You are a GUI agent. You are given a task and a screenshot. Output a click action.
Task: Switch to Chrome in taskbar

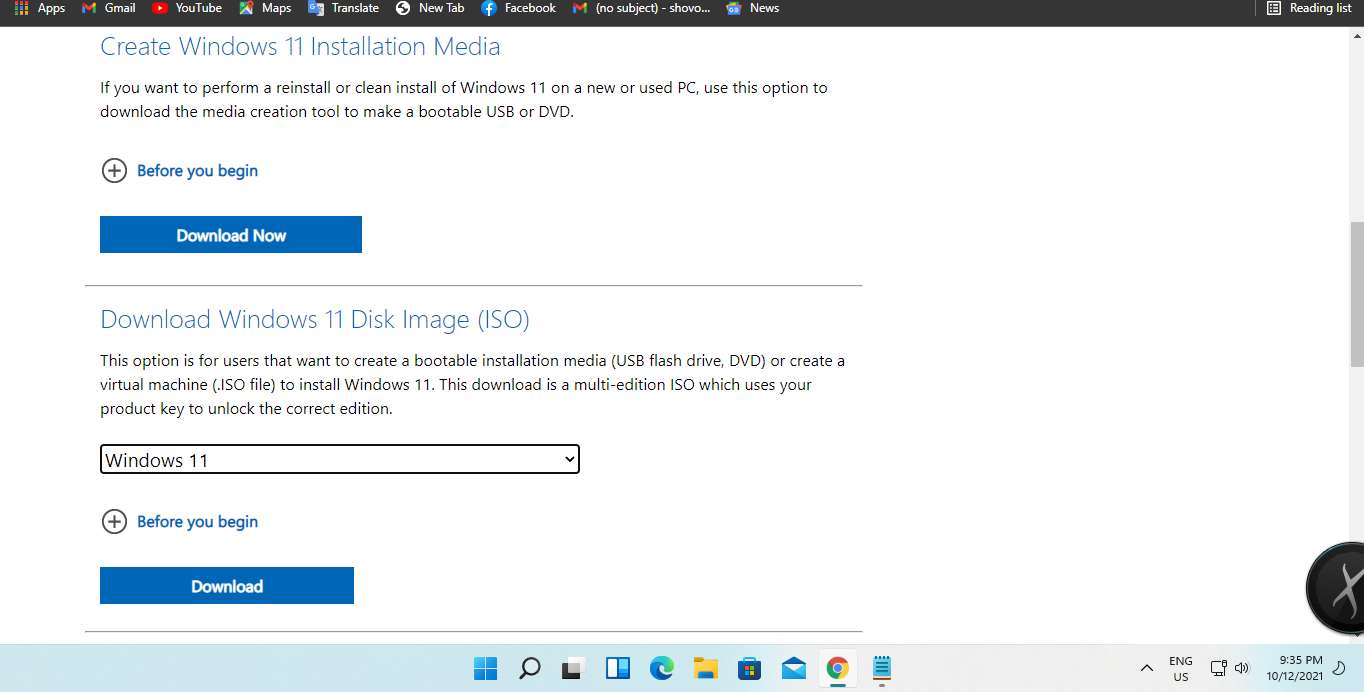click(x=838, y=668)
